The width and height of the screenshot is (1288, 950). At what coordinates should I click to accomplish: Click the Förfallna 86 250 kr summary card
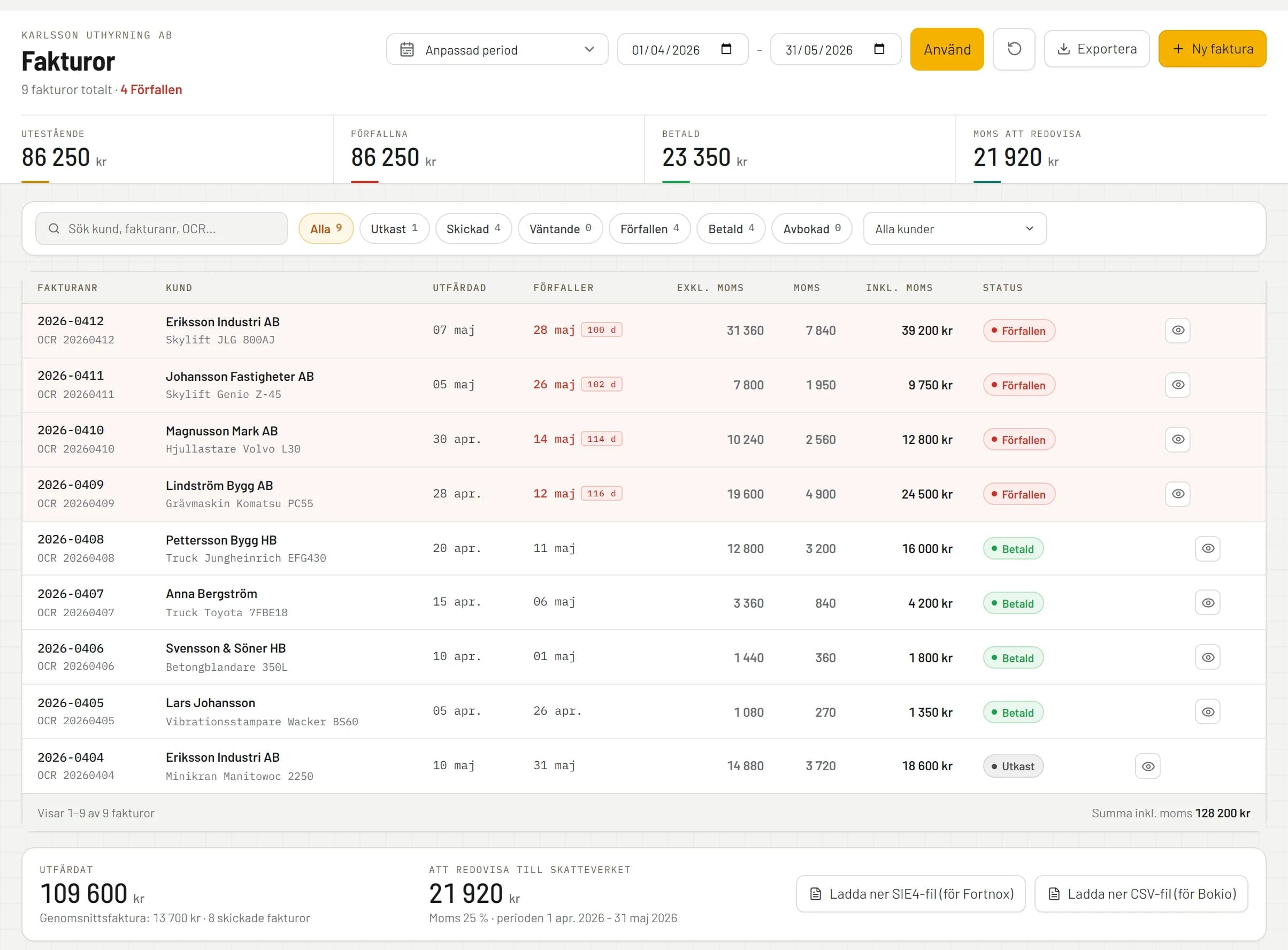click(488, 150)
